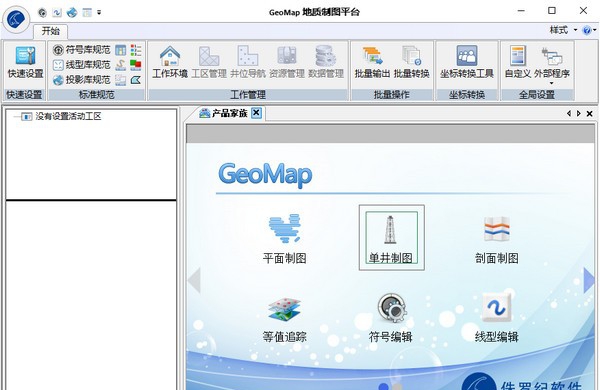Select the blue page indicator dot
This screenshot has height=390, width=600.
tap(383, 387)
